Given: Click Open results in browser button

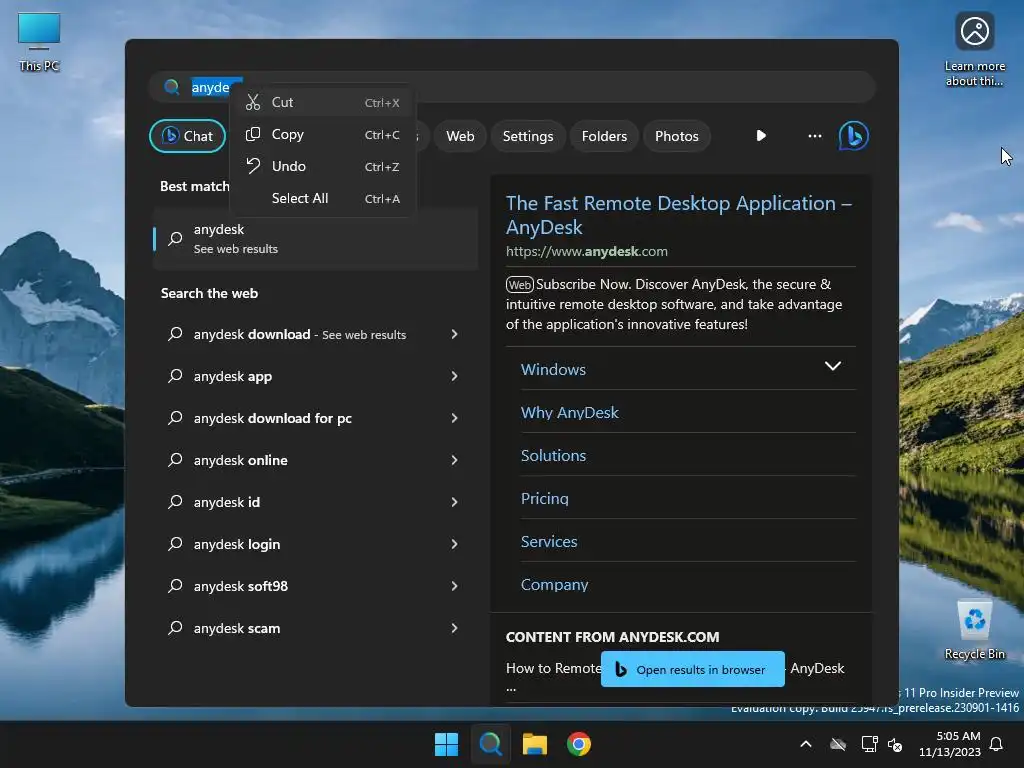Looking at the screenshot, I should click(692, 669).
